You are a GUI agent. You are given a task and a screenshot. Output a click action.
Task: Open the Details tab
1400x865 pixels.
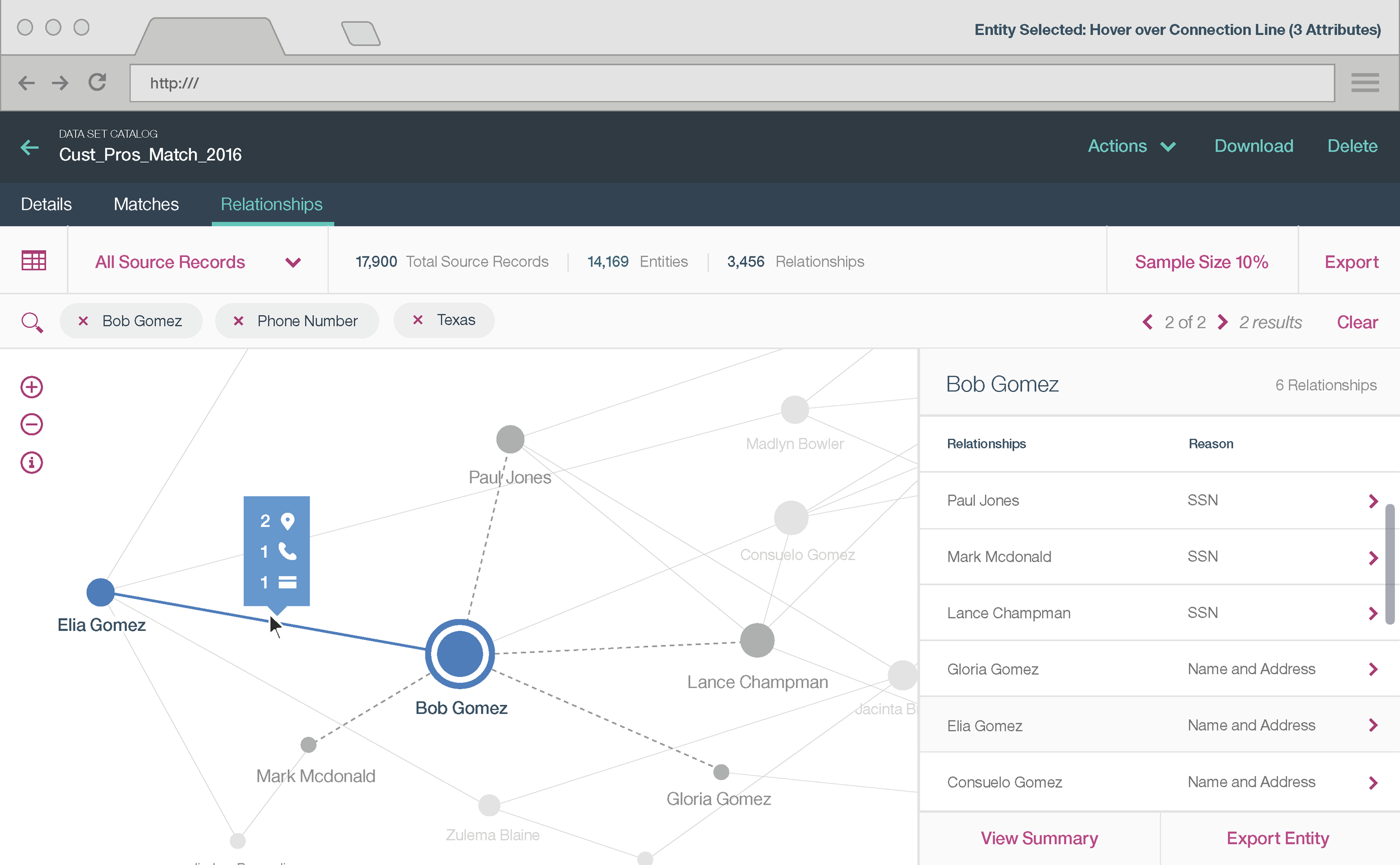point(46,204)
